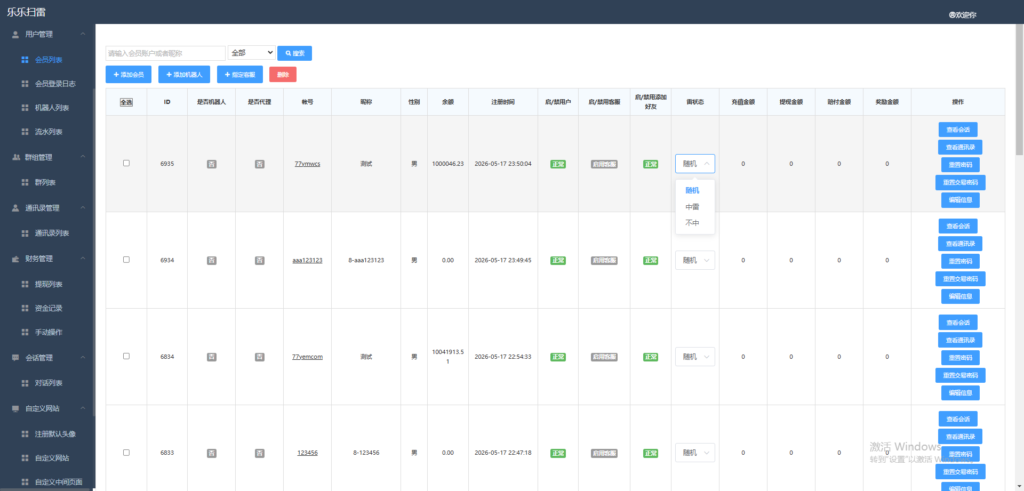Image resolution: width=1024 pixels, height=491 pixels.
Task: Click the grid icon beside 群列表
Action: (x=25, y=182)
